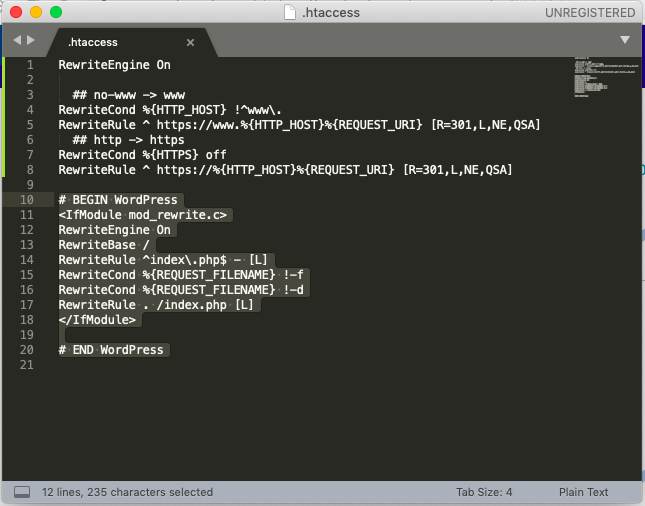Screen dimensions: 645x506
Task: Zoom window with the green button
Action: [56, 13]
